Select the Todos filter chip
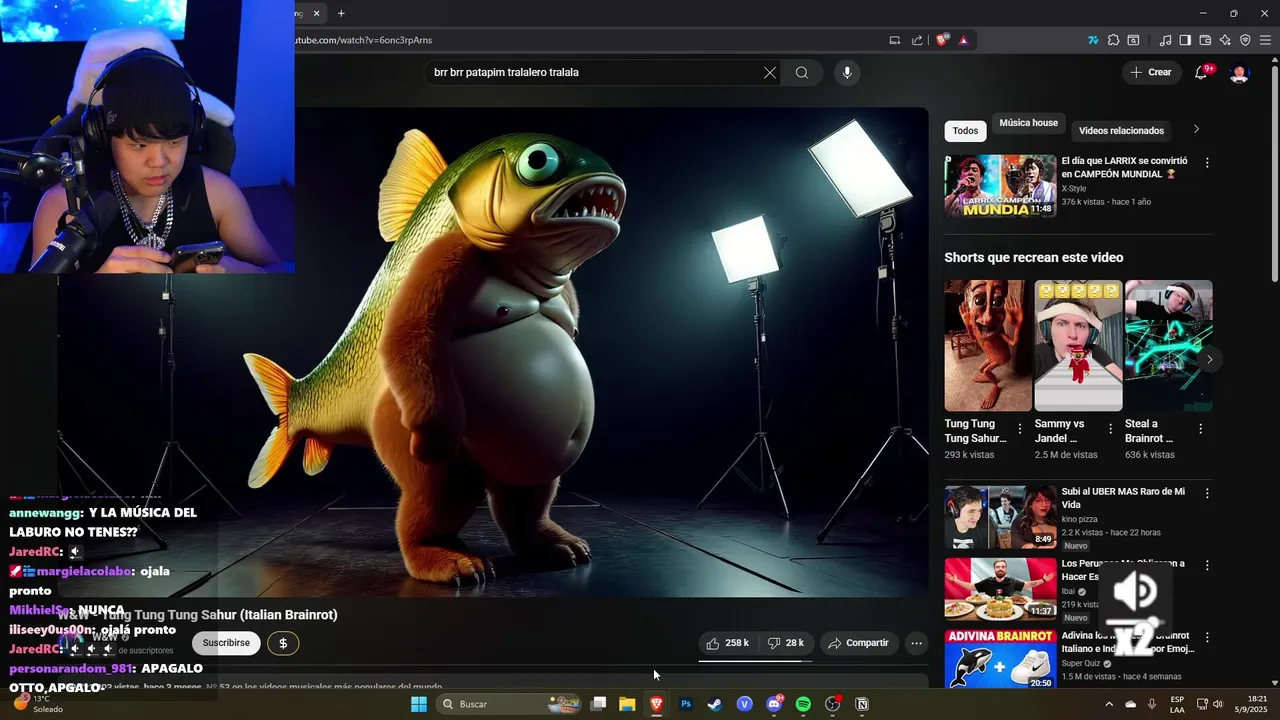 (965, 131)
